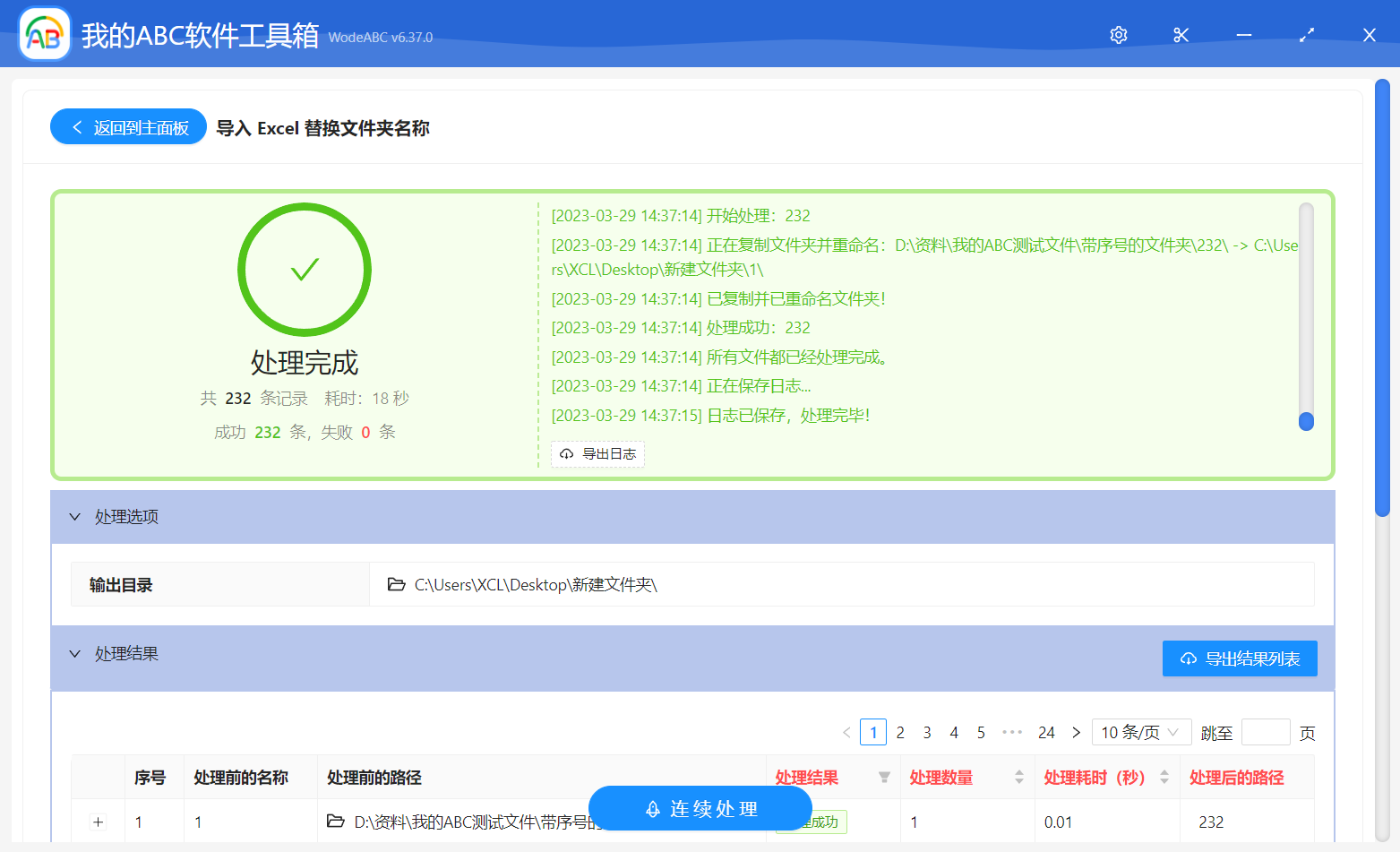
Task: Click the filter icon in 处理结果 column
Action: click(884, 778)
